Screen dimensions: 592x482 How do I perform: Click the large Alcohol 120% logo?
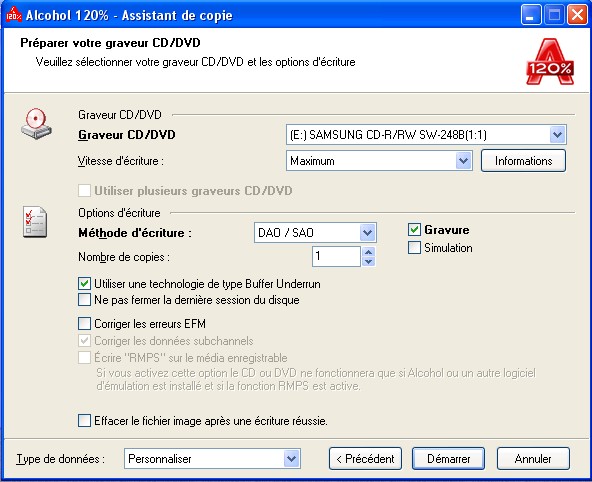tap(550, 62)
